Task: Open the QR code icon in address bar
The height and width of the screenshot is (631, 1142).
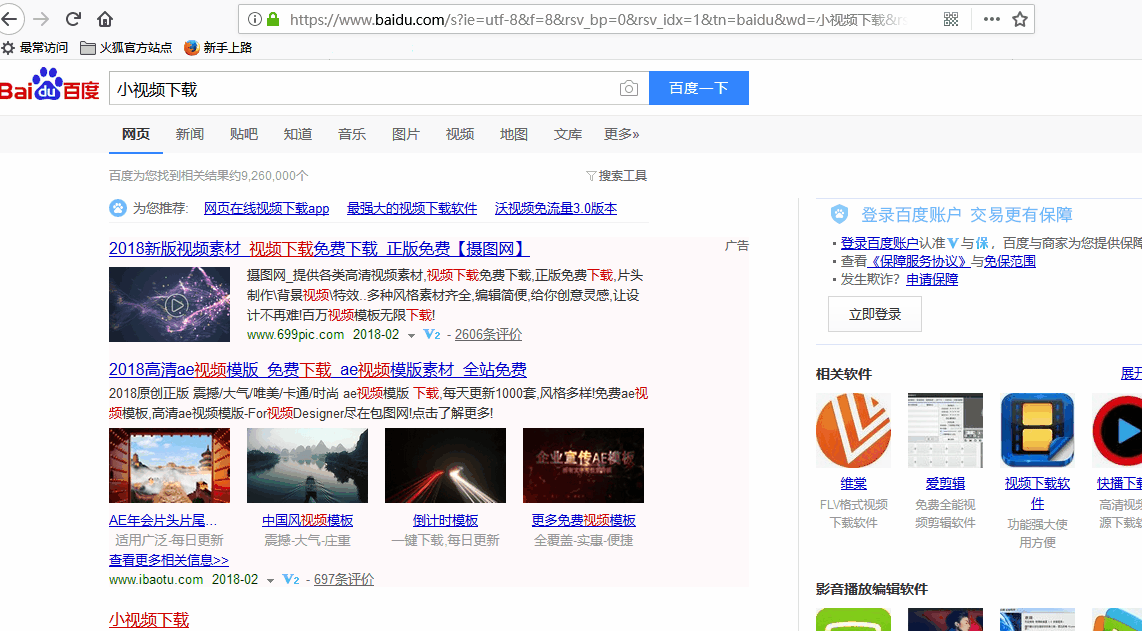Action: tap(951, 19)
